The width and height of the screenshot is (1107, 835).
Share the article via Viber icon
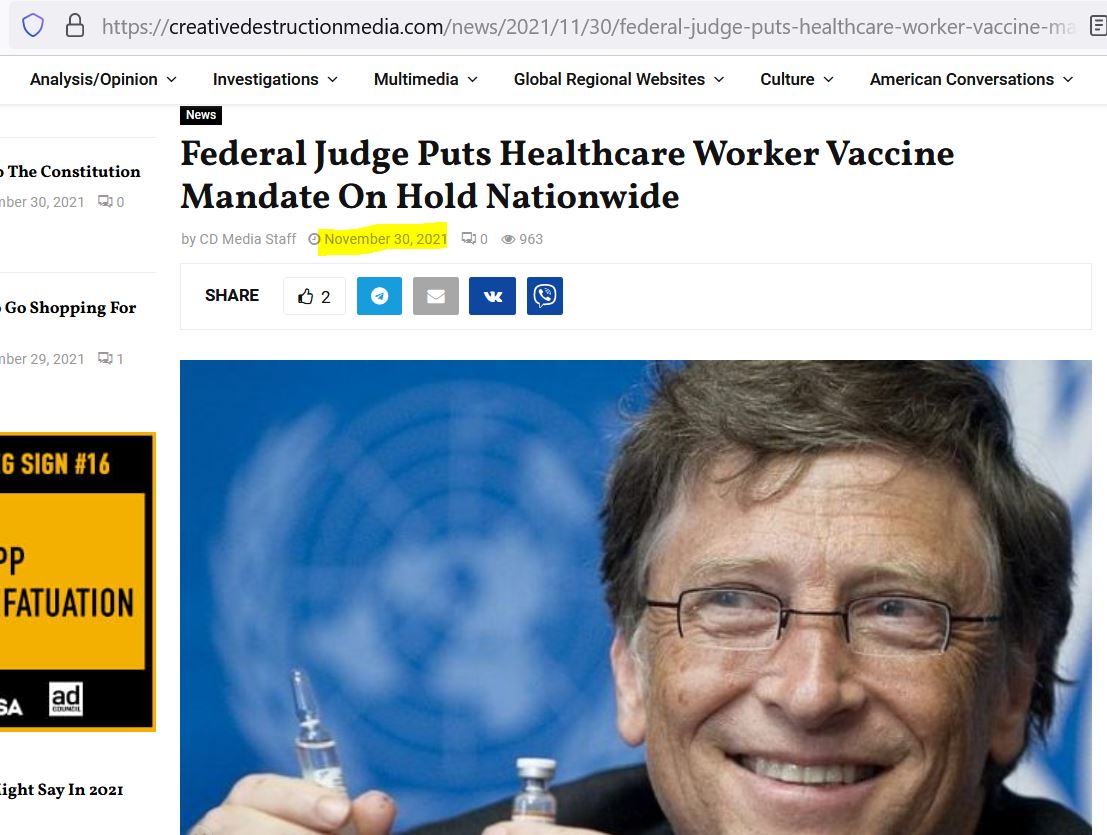pyautogui.click(x=544, y=296)
